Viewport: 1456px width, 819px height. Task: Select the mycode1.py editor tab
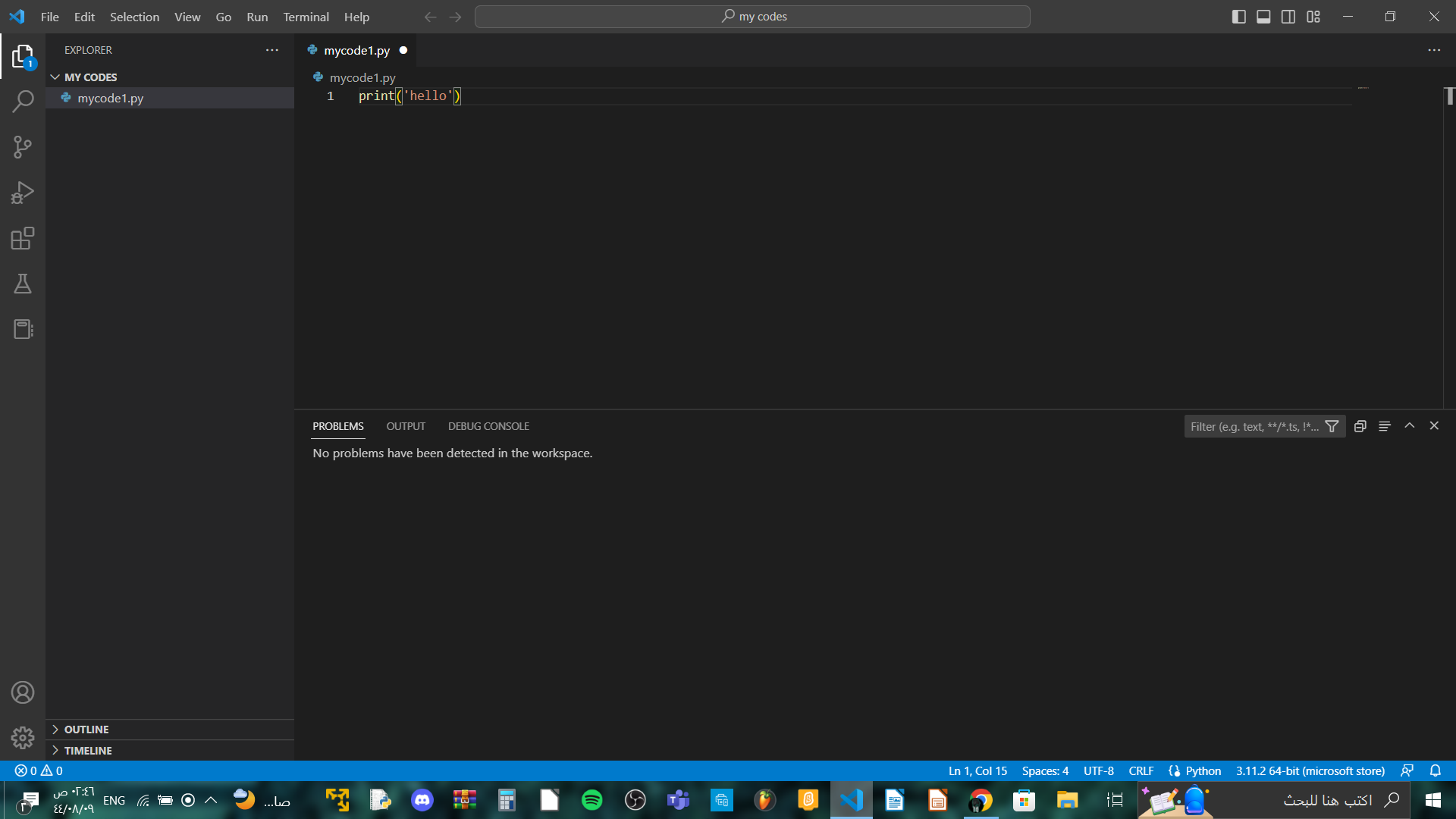click(x=356, y=50)
